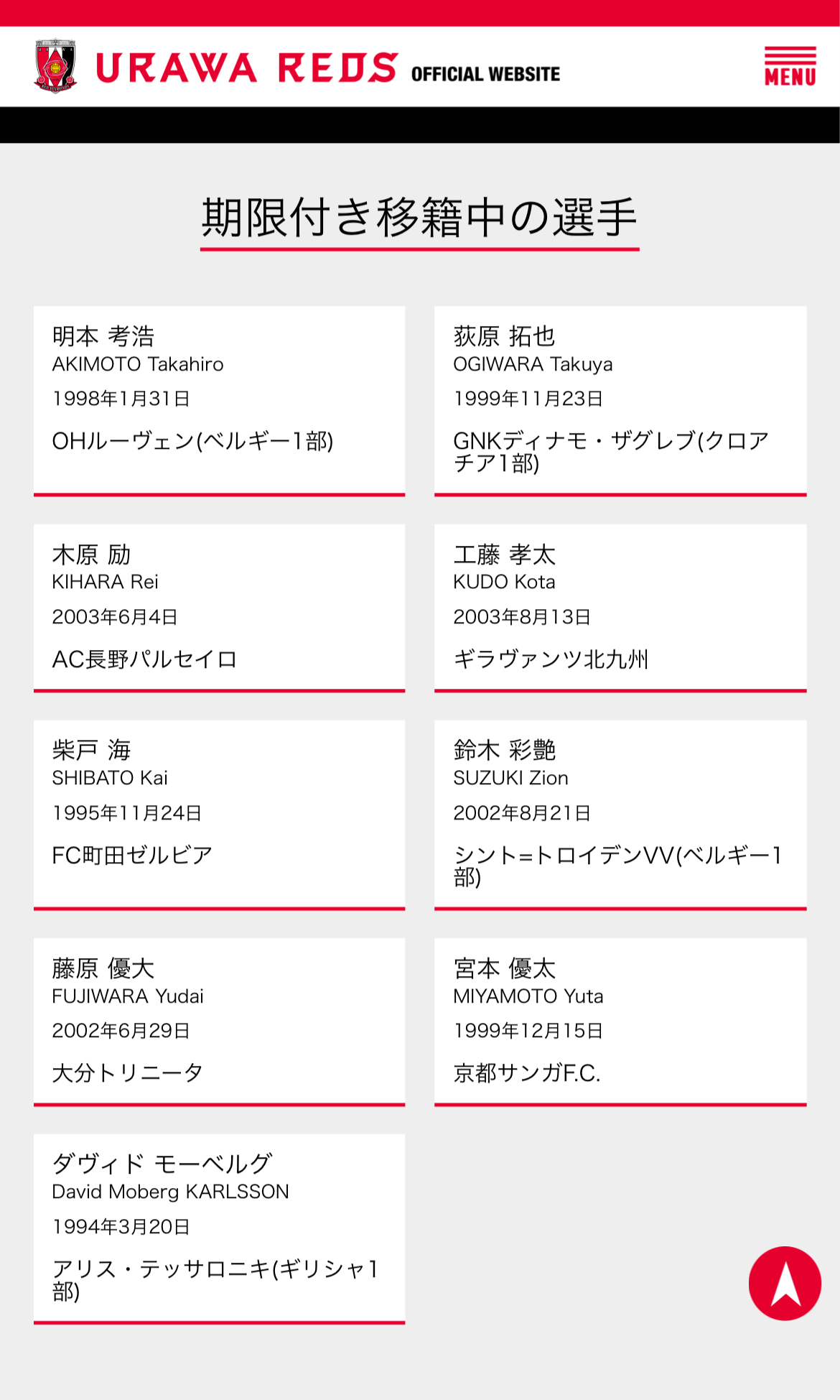Click the Urawa Reds crest logo

pyautogui.click(x=55, y=67)
